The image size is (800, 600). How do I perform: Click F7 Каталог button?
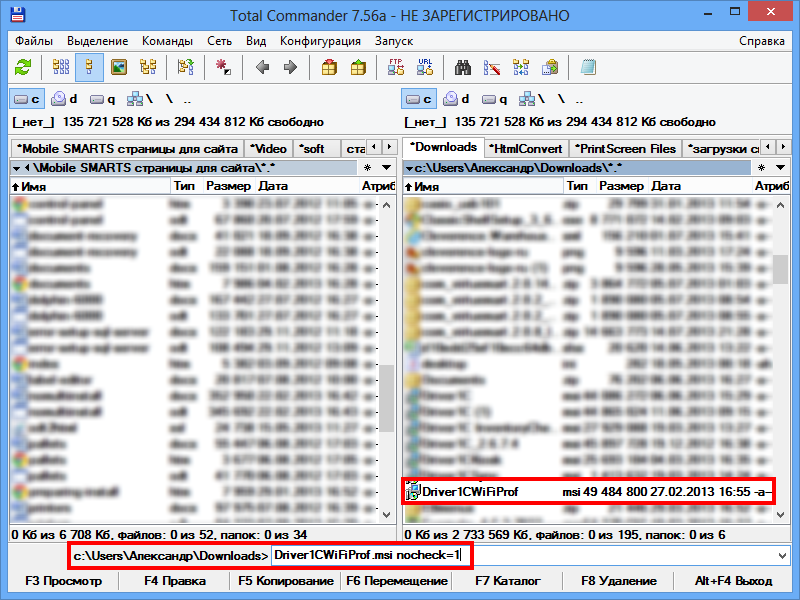point(508,581)
